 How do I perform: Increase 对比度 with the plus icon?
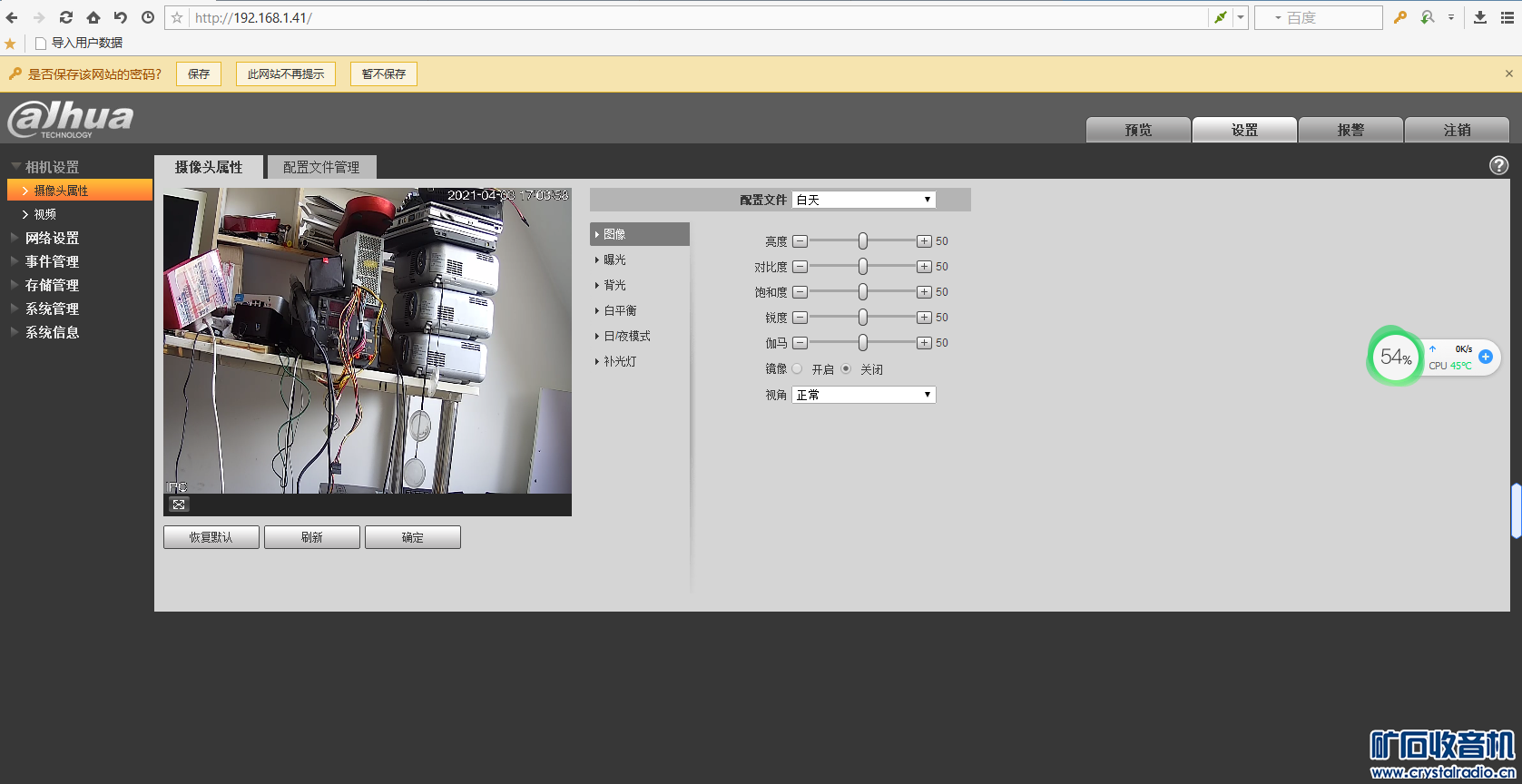click(x=924, y=267)
